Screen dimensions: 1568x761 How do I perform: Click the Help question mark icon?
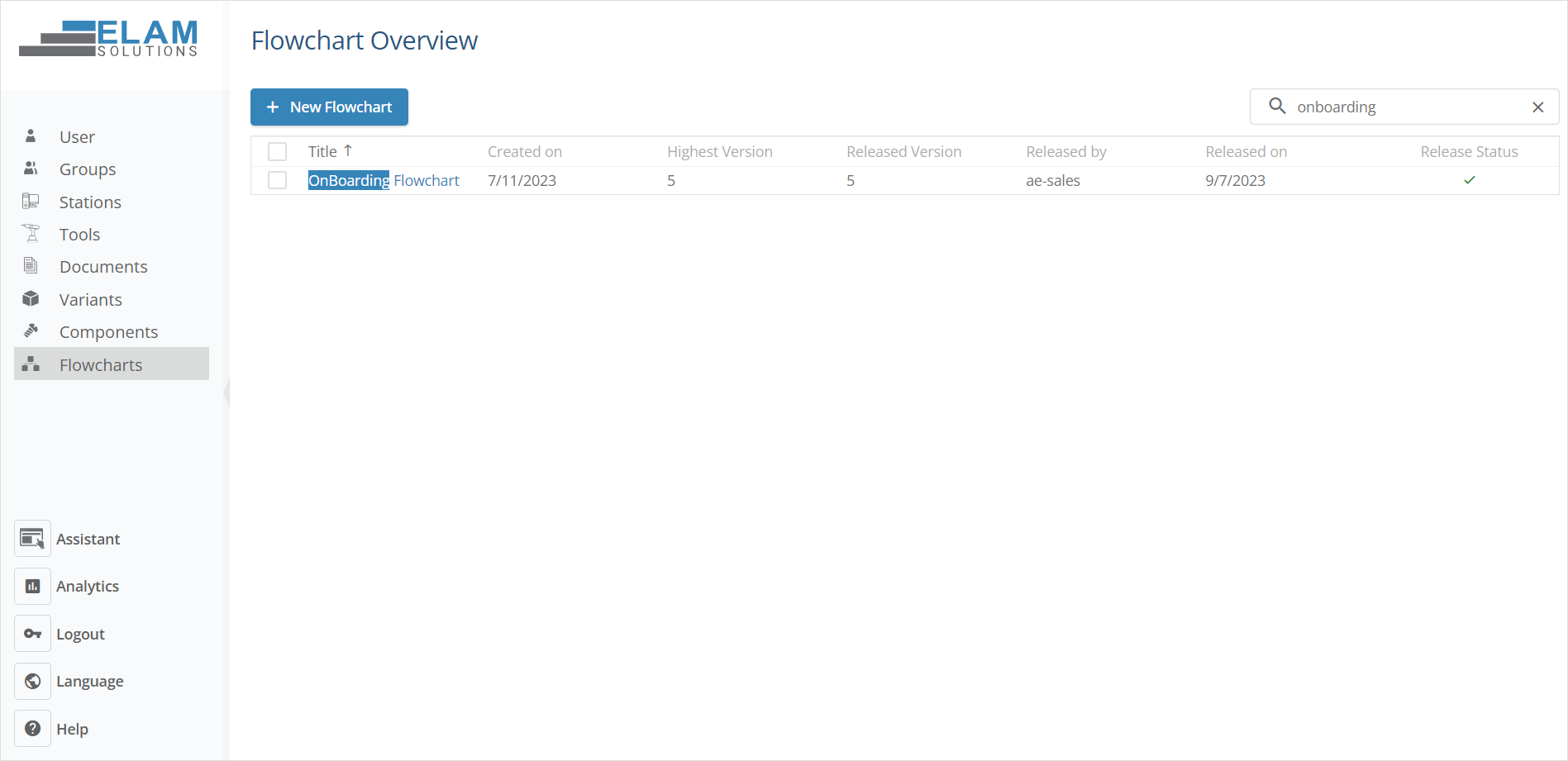point(32,728)
